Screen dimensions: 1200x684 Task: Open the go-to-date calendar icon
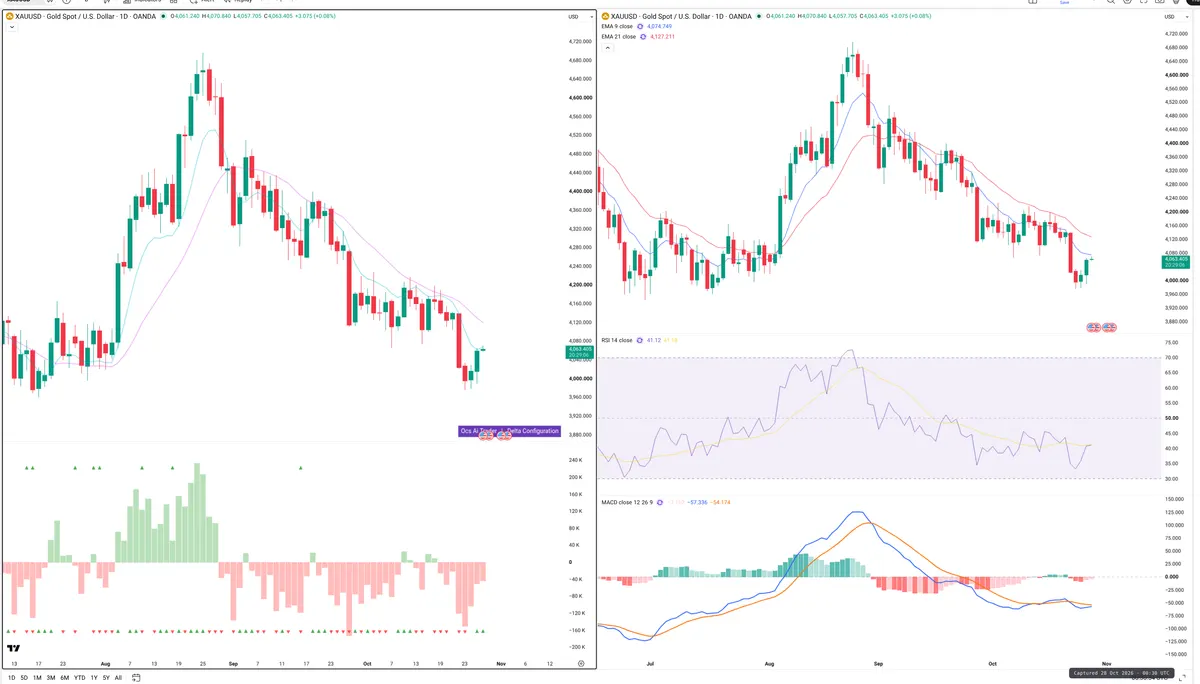click(136, 678)
